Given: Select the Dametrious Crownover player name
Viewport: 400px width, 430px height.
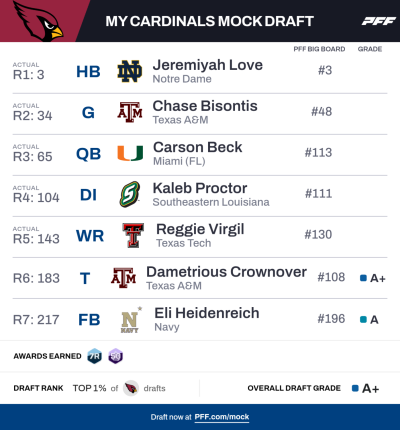Looking at the screenshot, I should (226, 272).
